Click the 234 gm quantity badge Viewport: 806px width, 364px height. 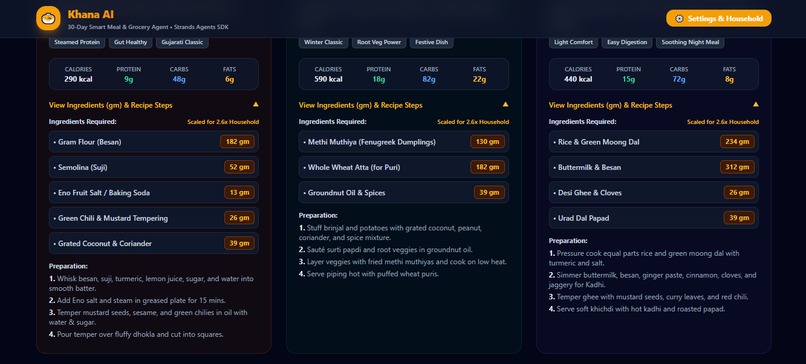(x=737, y=141)
